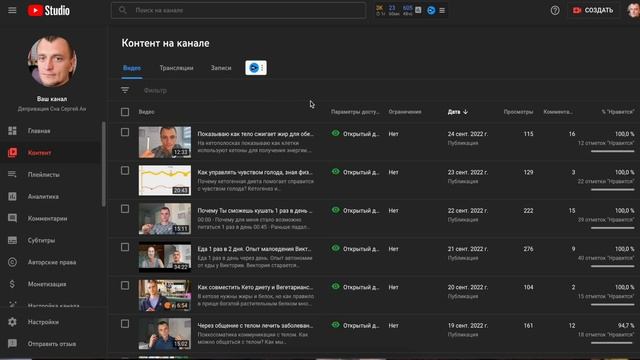The height and width of the screenshot is (360, 640).
Task: Click the account avatar at top right
Action: pos(633,10)
